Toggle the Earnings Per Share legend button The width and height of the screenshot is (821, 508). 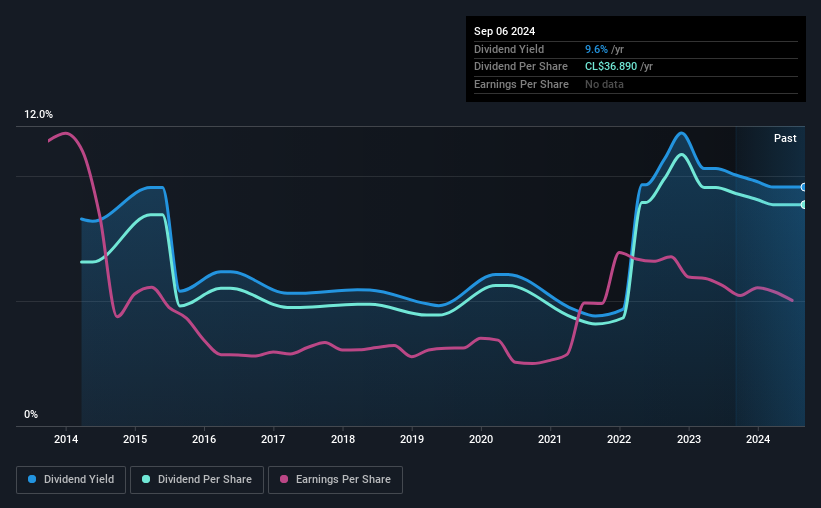coord(335,480)
